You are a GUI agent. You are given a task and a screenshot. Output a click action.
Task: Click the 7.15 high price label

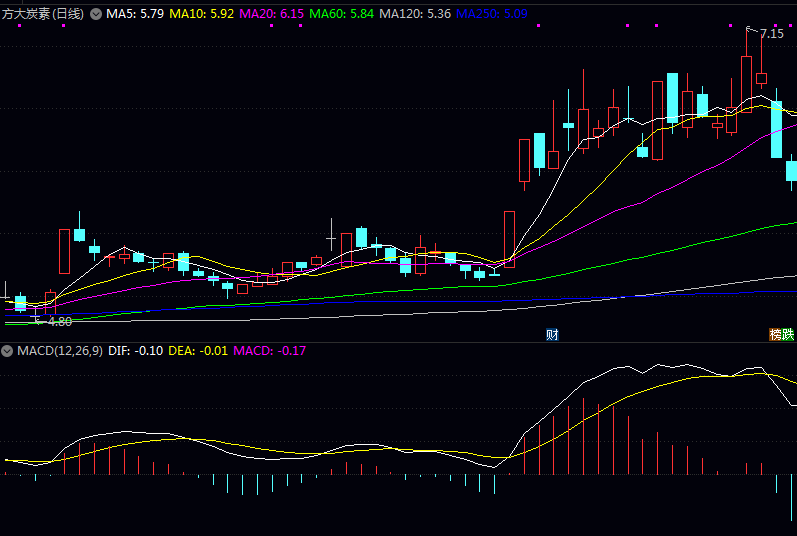pos(772,34)
